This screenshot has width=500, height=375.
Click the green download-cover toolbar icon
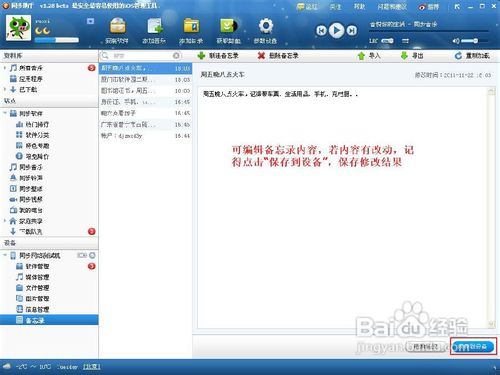228,31
